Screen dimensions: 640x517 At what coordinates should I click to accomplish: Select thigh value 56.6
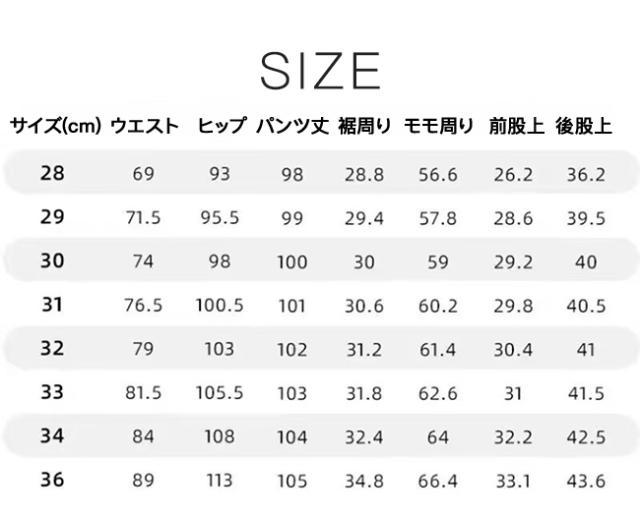[438, 175]
